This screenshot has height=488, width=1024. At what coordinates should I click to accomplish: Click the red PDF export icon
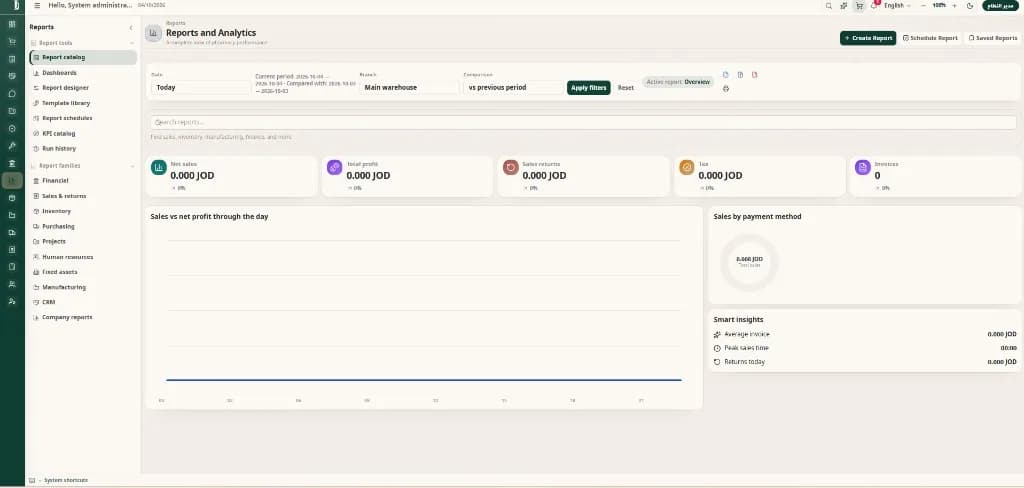754,74
